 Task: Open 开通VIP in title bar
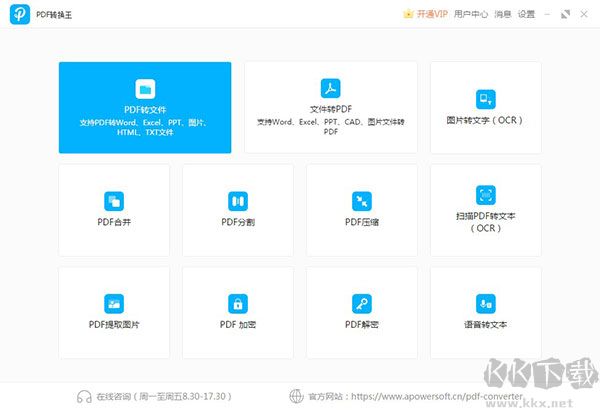pyautogui.click(x=432, y=14)
